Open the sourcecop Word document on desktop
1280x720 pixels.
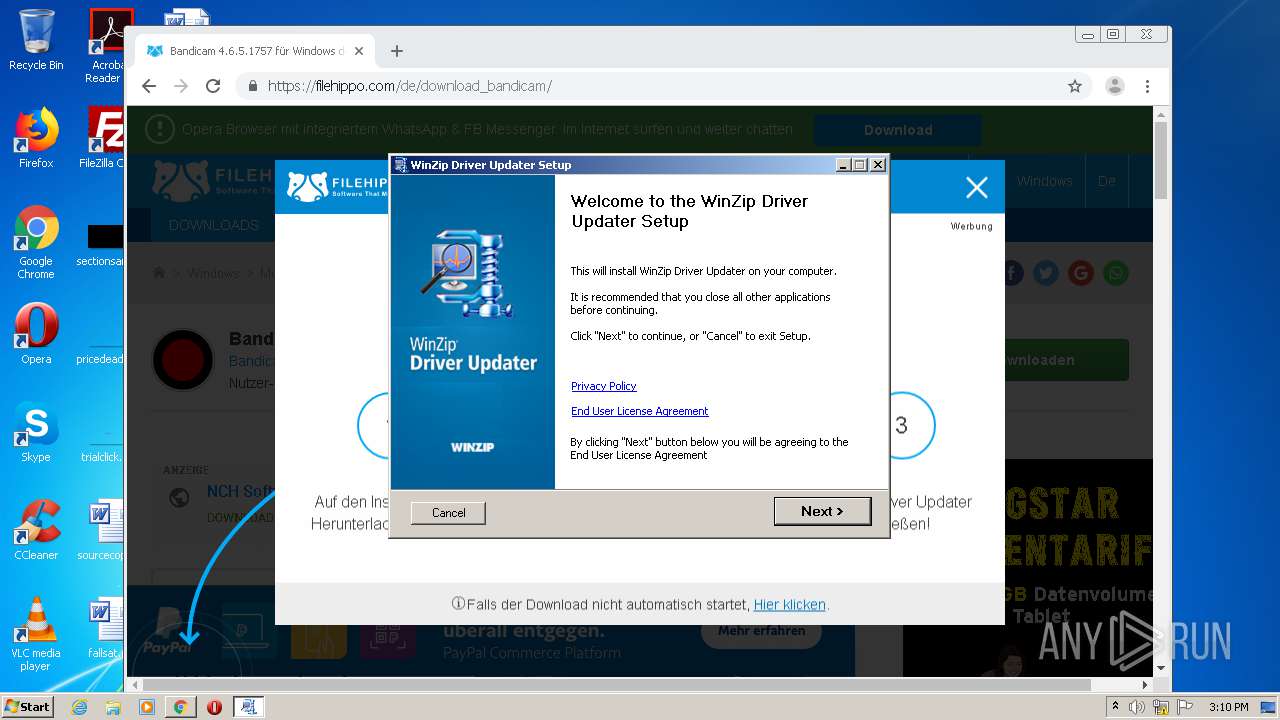[x=102, y=530]
